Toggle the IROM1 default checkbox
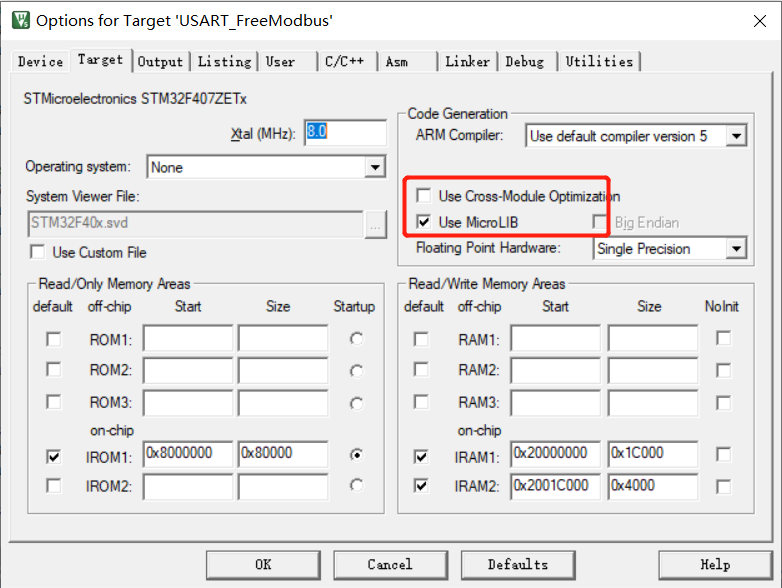 tap(54, 456)
